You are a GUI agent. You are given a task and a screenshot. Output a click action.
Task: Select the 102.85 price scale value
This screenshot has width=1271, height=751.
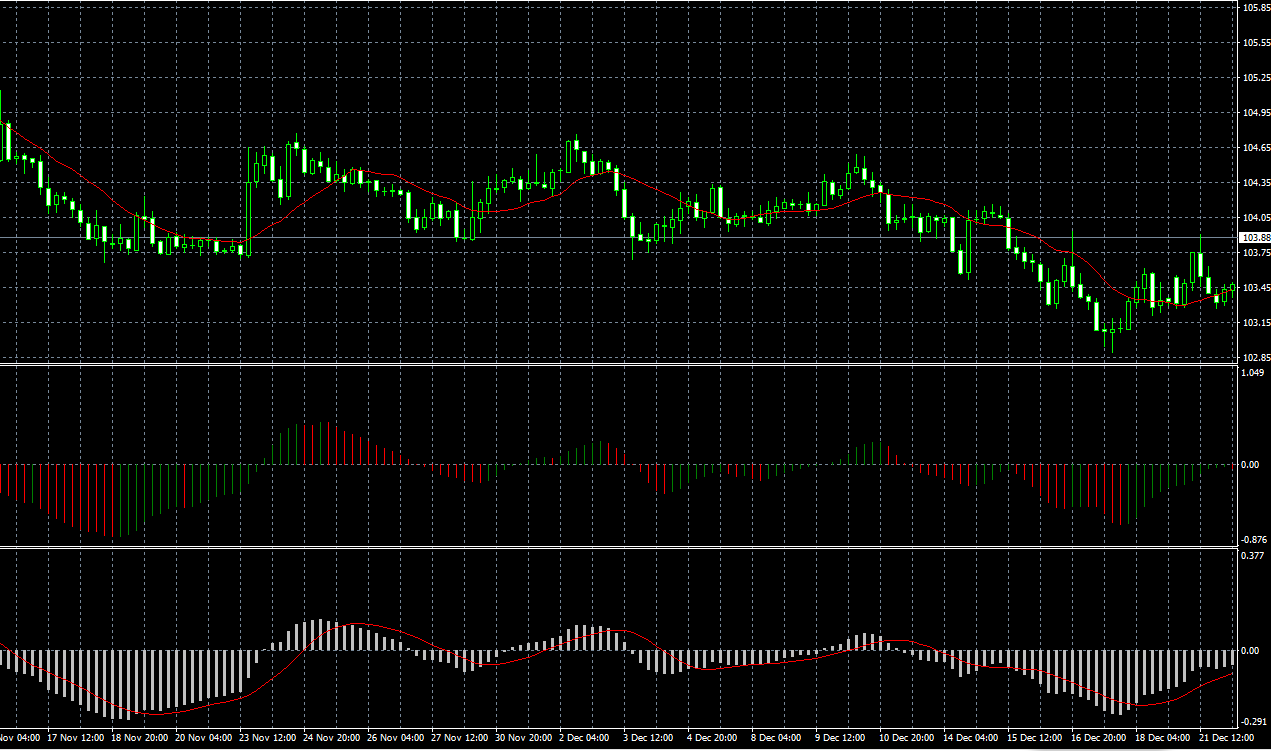[x=1256, y=357]
